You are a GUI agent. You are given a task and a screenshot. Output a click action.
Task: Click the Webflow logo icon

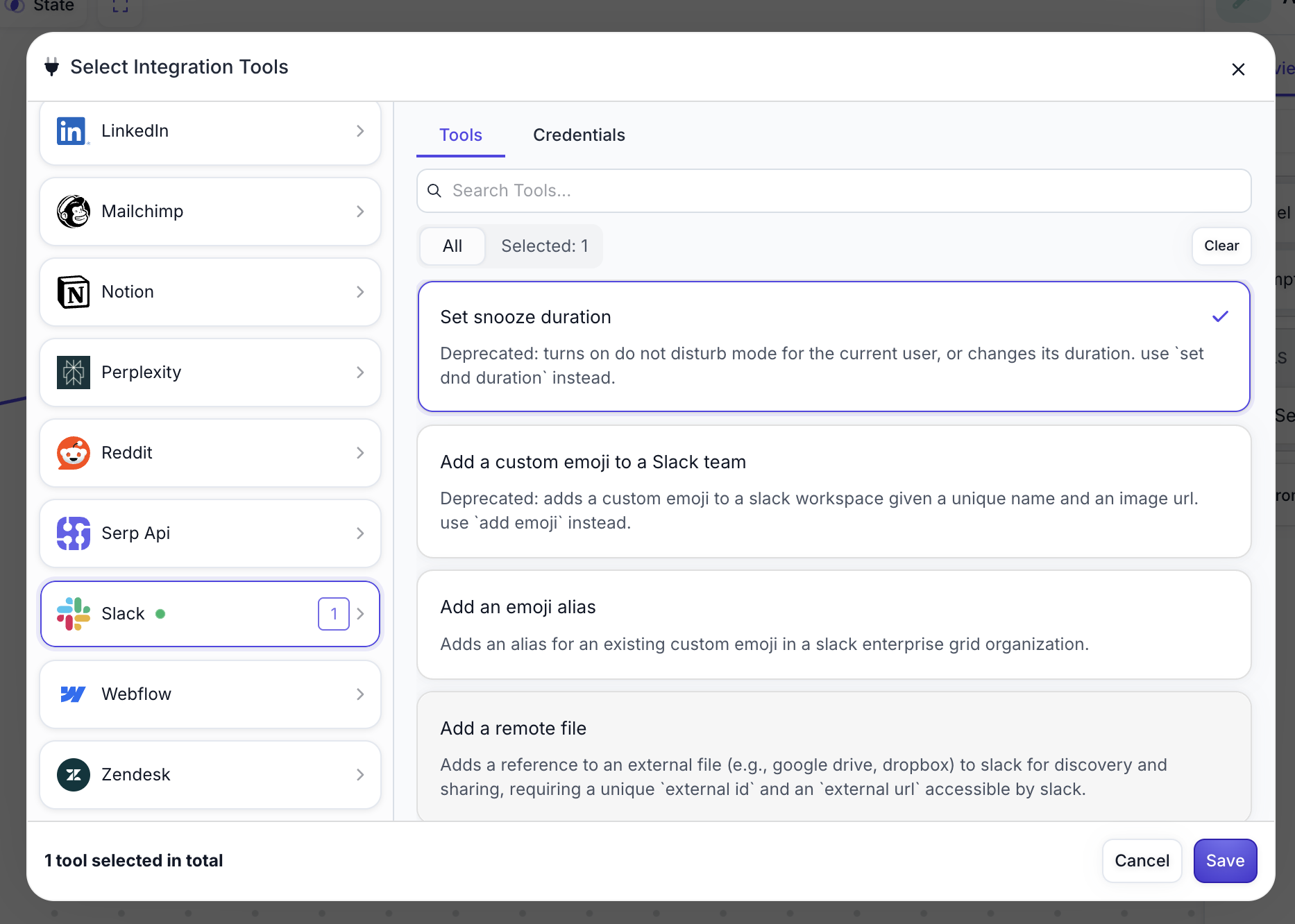click(74, 694)
